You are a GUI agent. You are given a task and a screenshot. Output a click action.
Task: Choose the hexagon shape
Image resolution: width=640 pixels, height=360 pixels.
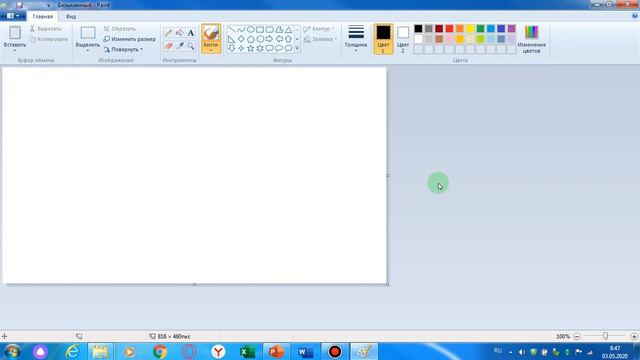tap(260, 39)
